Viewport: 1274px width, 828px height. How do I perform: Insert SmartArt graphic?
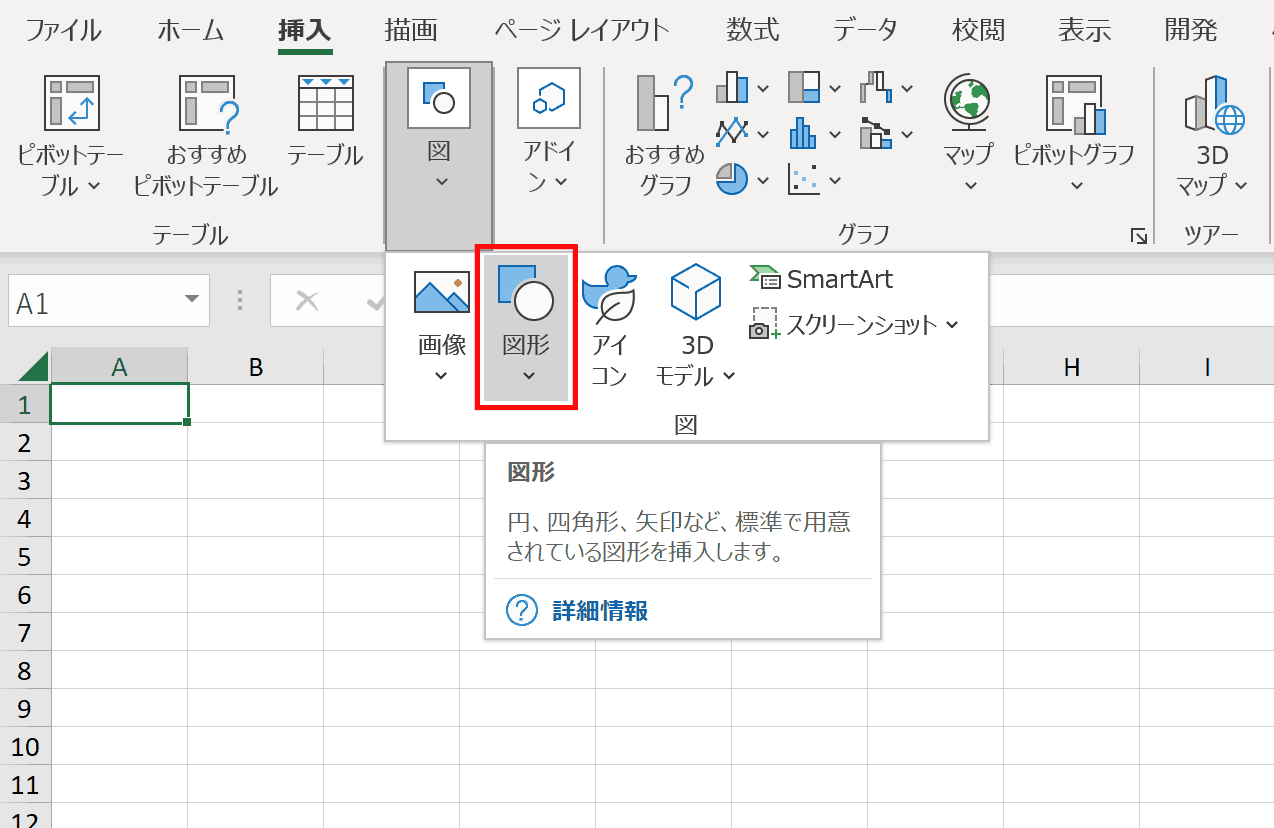point(822,279)
